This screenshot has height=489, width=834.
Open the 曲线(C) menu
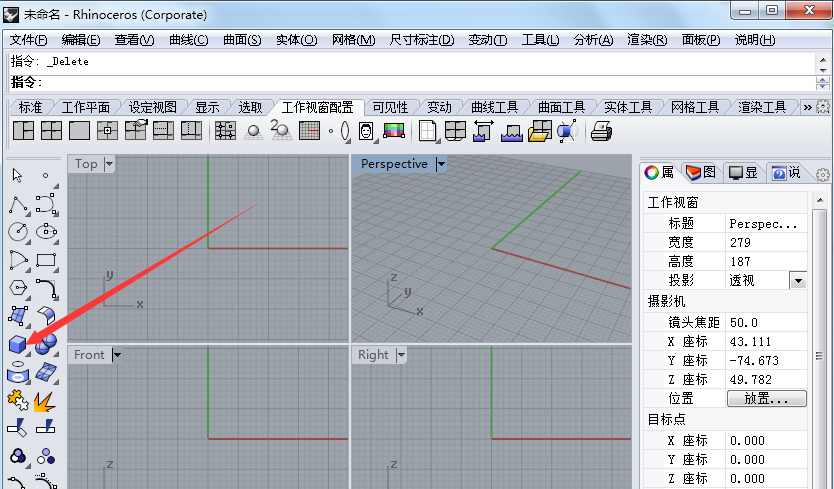(x=189, y=40)
